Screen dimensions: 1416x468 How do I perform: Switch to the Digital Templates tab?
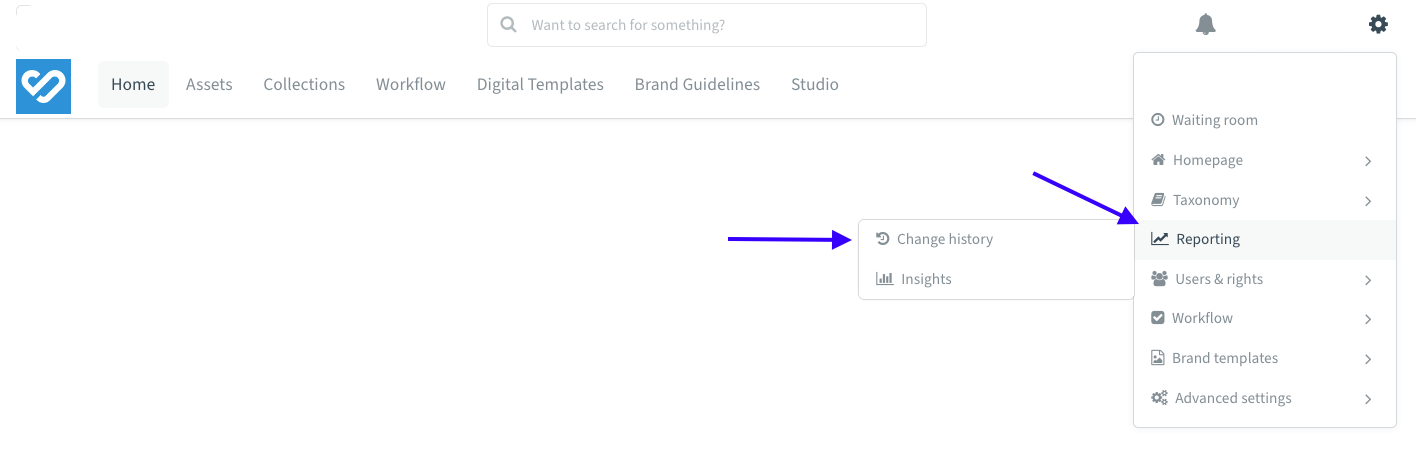tap(540, 85)
